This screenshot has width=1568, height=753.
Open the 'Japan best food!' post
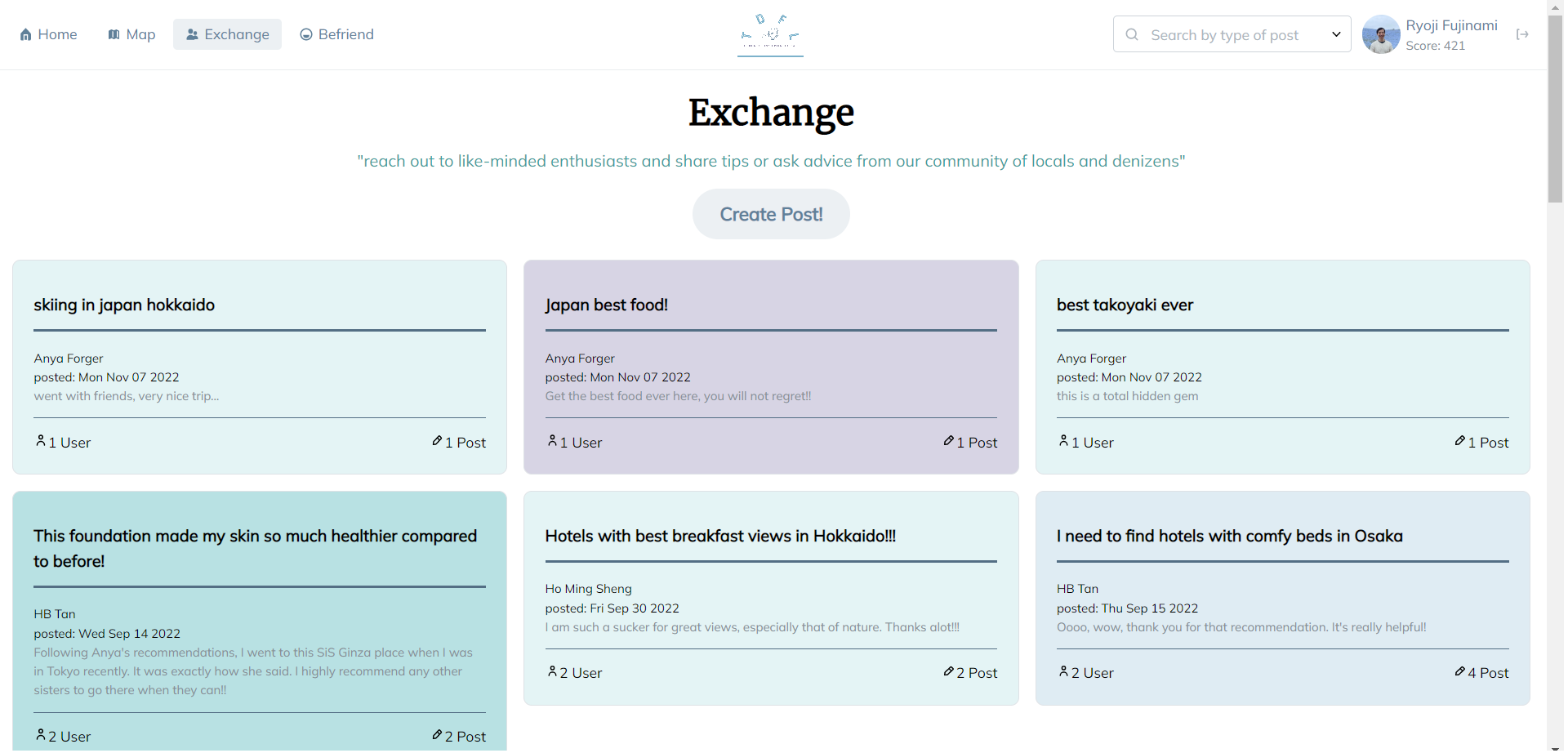coord(607,305)
